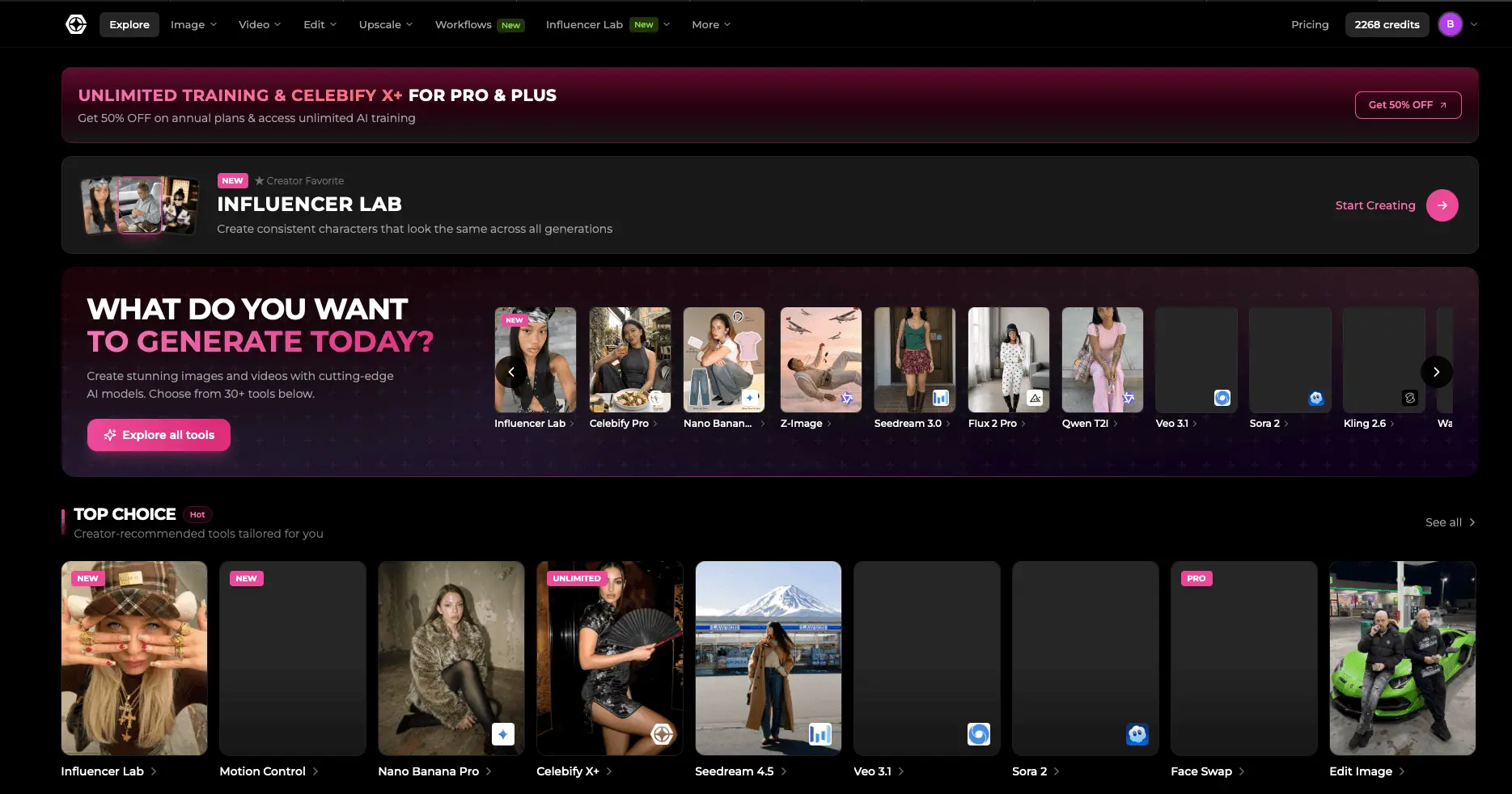Open the Kling 2.6 carousel label

pyautogui.click(x=1369, y=424)
